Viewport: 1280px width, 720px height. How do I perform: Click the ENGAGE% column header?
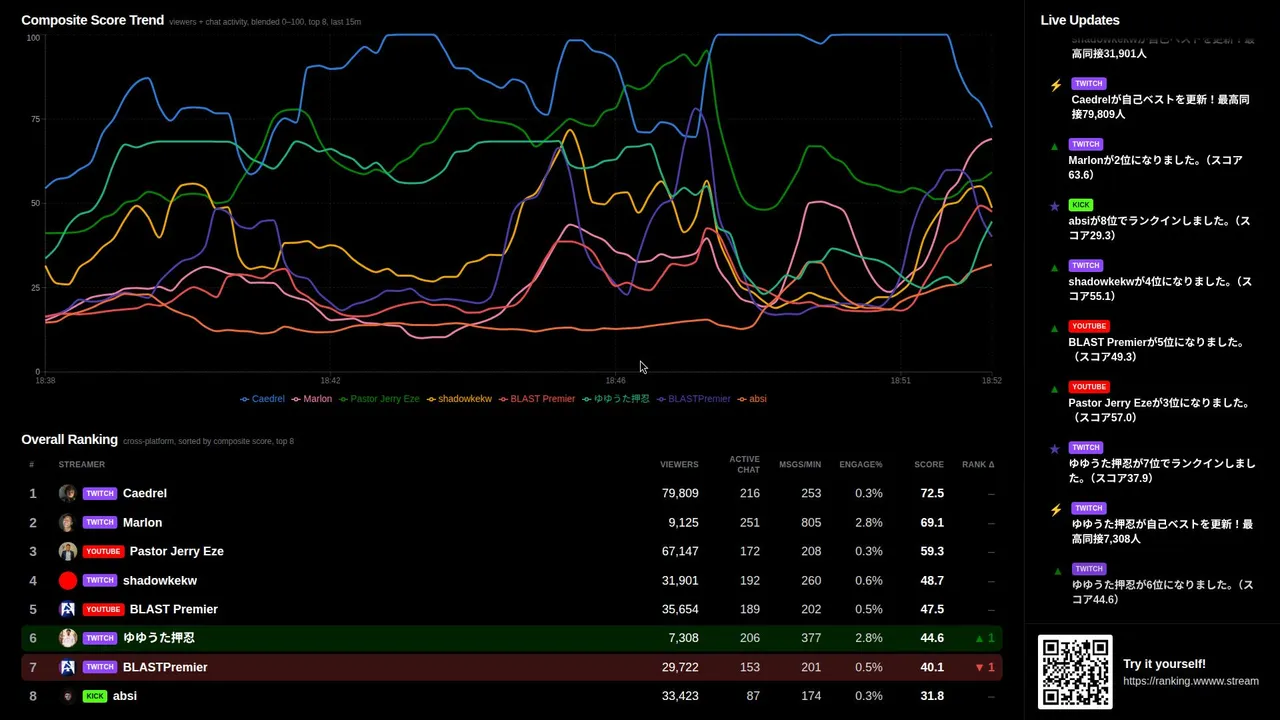(861, 464)
